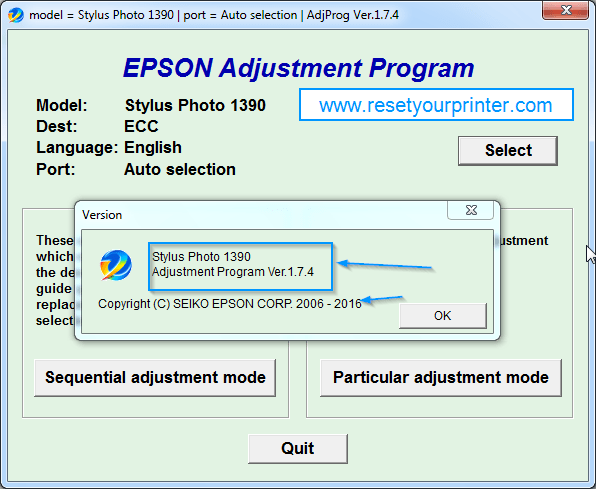
Task: Click the app icon in the title bar
Action: tap(16, 15)
